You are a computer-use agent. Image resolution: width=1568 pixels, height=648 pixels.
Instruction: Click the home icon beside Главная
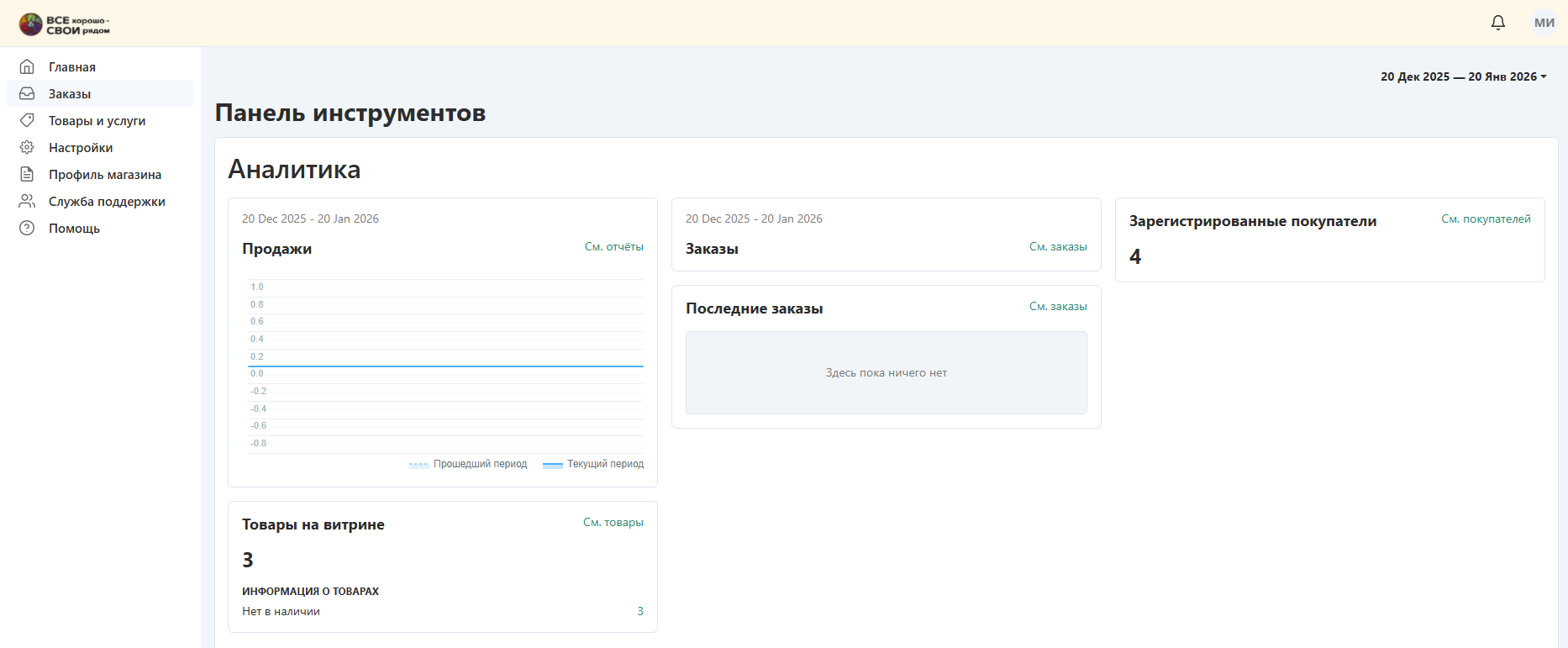click(x=27, y=66)
